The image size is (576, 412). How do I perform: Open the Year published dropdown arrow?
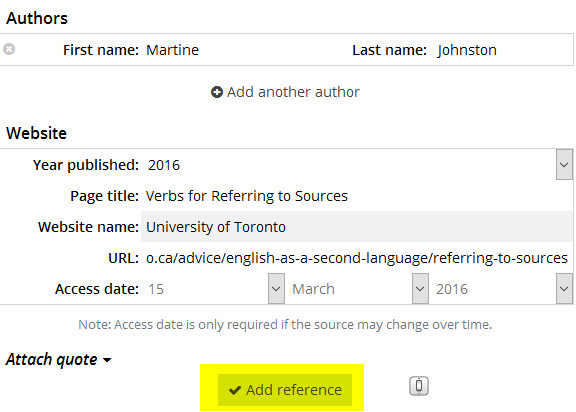pos(564,165)
